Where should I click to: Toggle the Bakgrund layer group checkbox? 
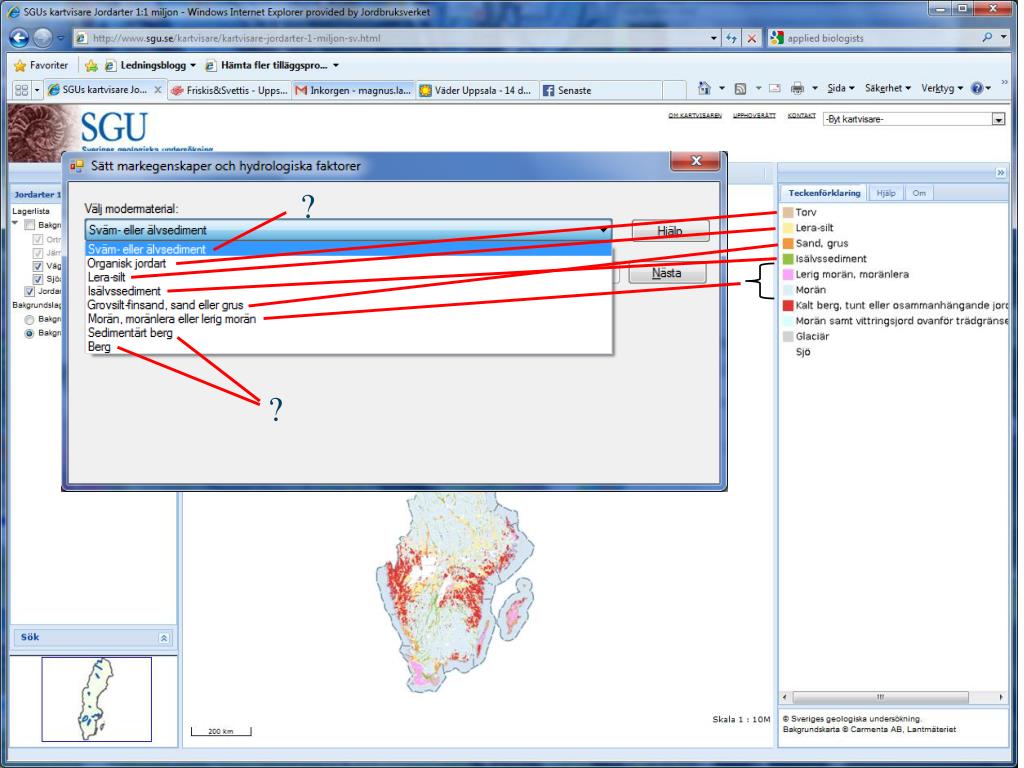point(29,225)
